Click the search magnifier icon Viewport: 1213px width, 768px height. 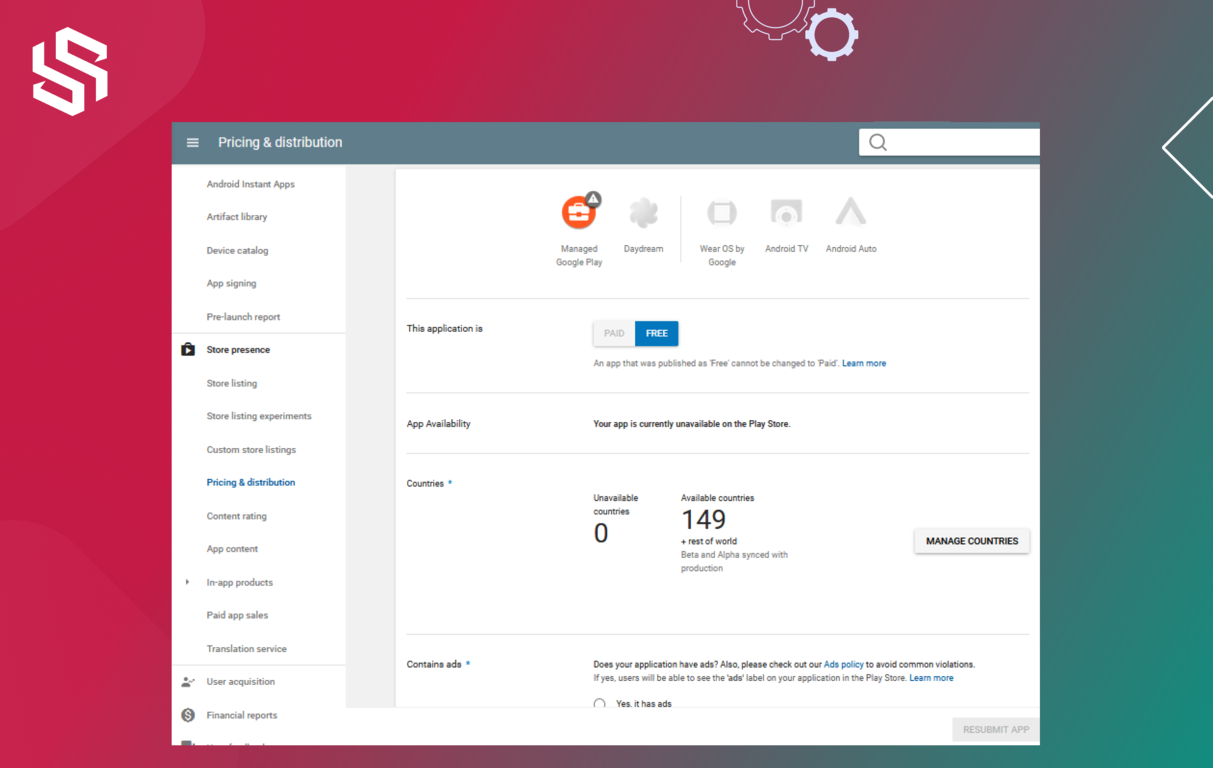pyautogui.click(x=878, y=142)
